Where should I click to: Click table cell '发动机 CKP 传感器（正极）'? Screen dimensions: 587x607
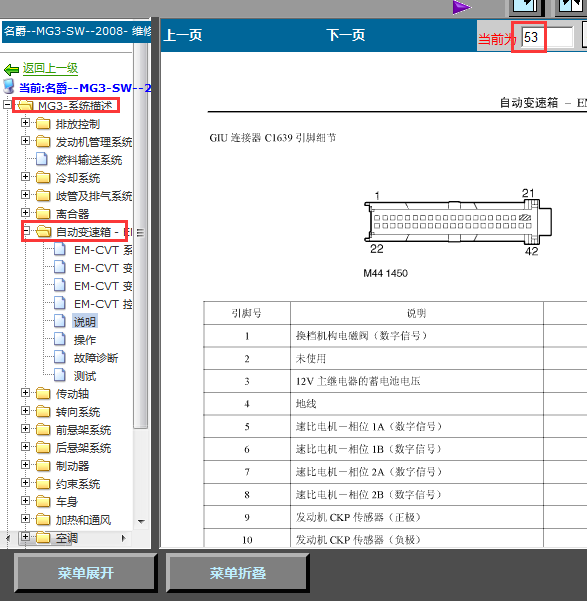pyautogui.click(x=417, y=517)
